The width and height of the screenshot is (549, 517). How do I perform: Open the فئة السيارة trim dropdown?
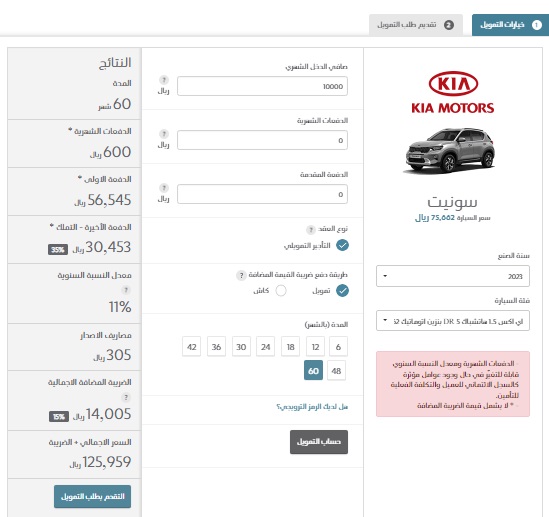(x=453, y=321)
